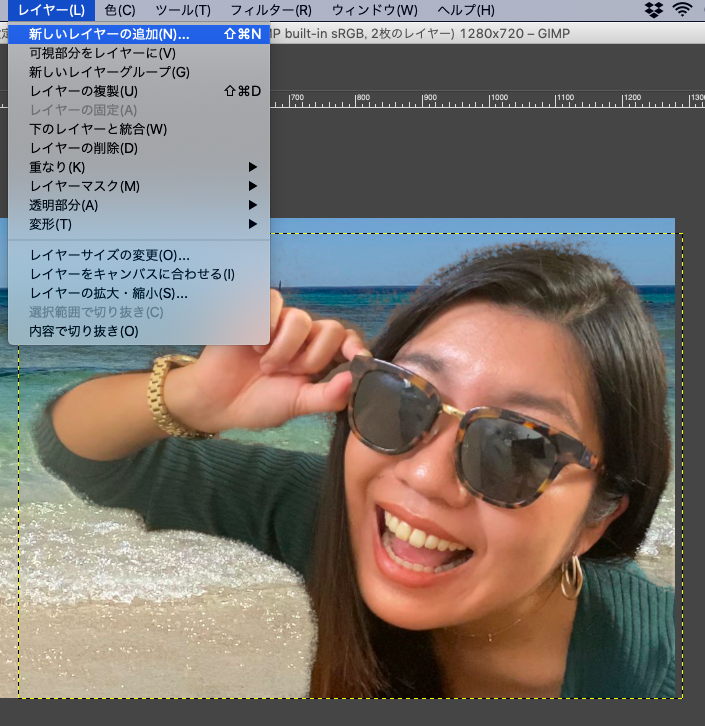Select レイヤーの削除(D)
This screenshot has width=705, height=726.
pyautogui.click(x=139, y=148)
